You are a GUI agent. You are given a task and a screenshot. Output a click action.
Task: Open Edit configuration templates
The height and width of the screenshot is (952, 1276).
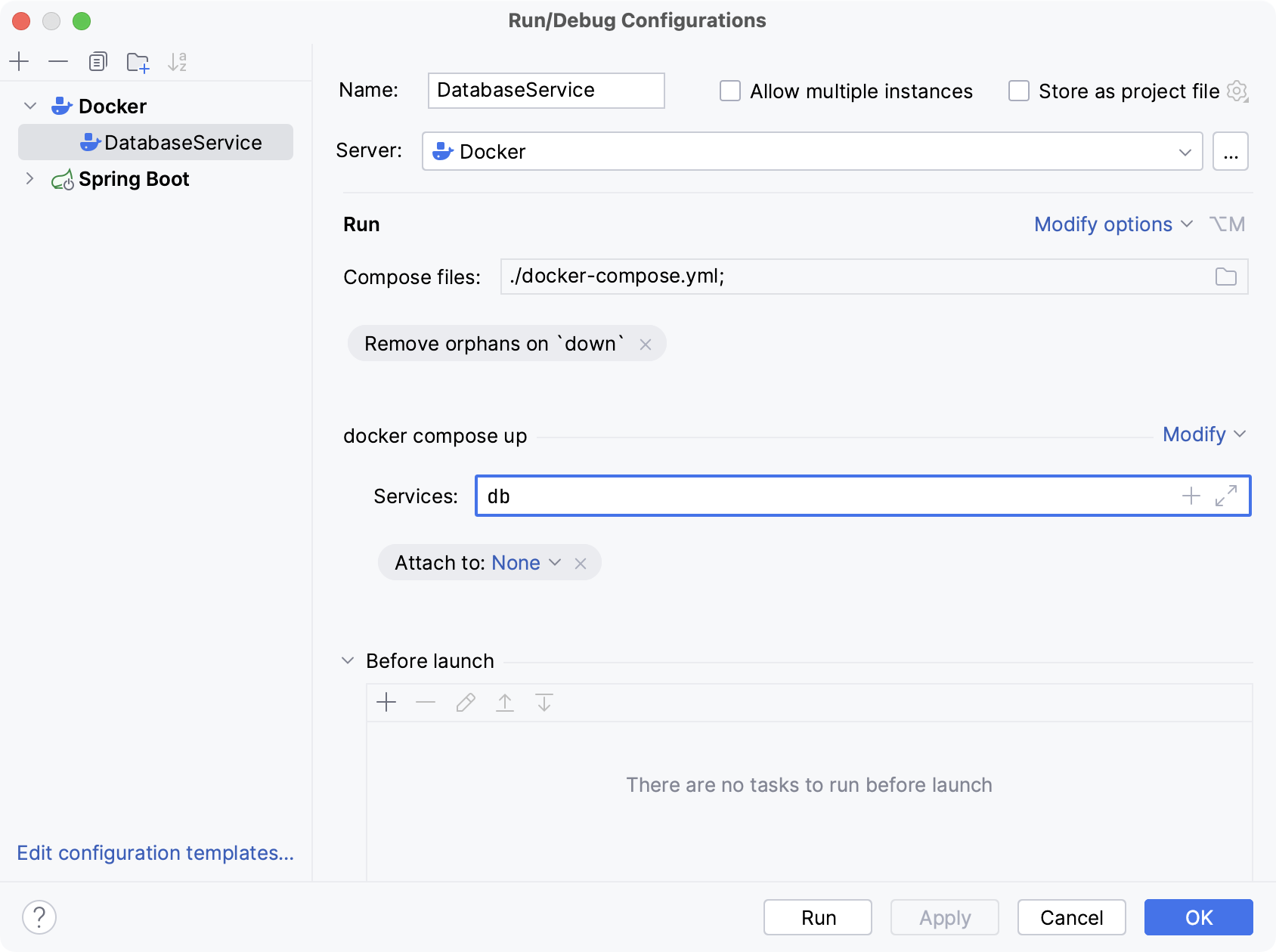coord(154,852)
